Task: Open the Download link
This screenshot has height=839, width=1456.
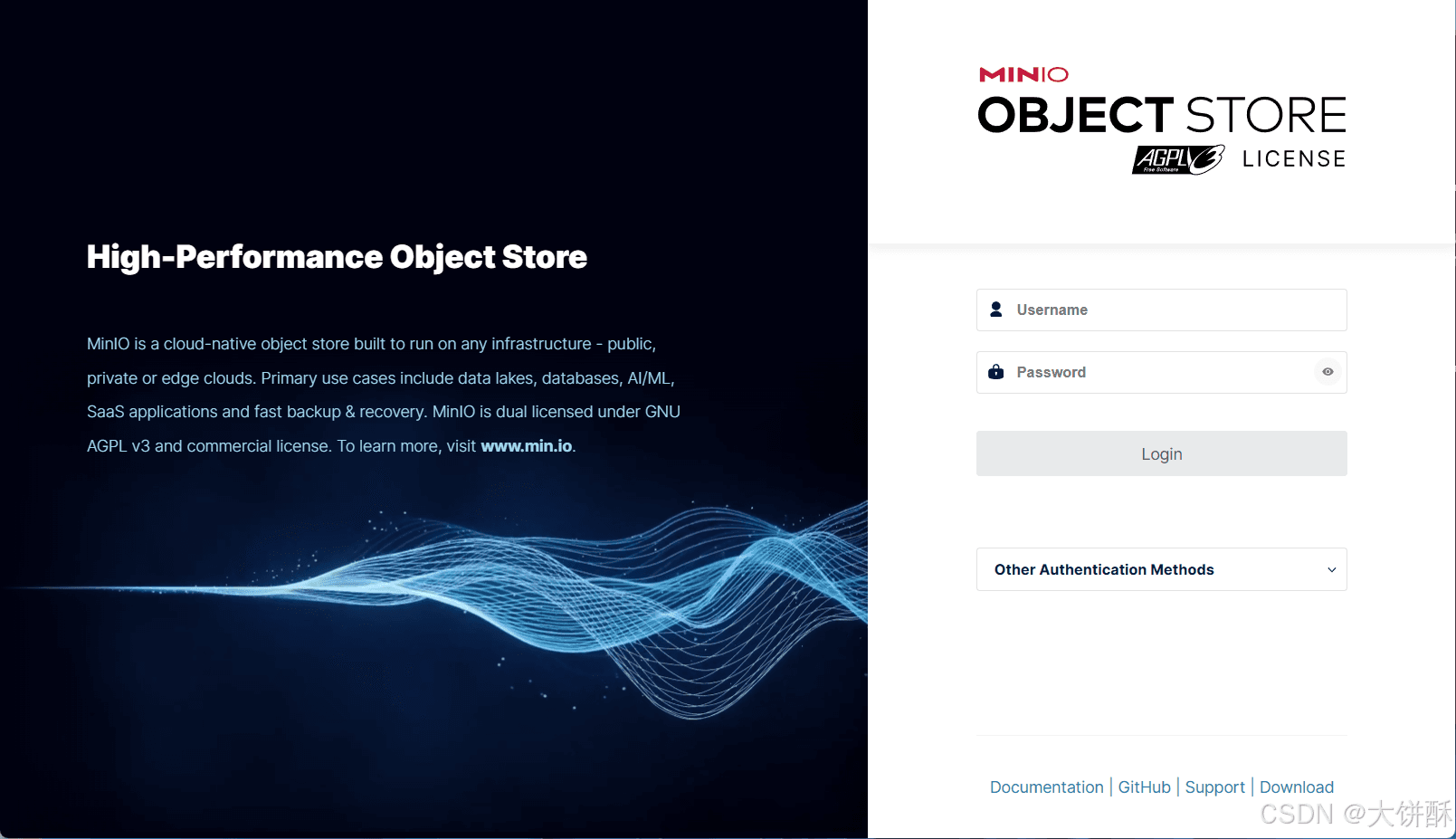Action: (1297, 787)
